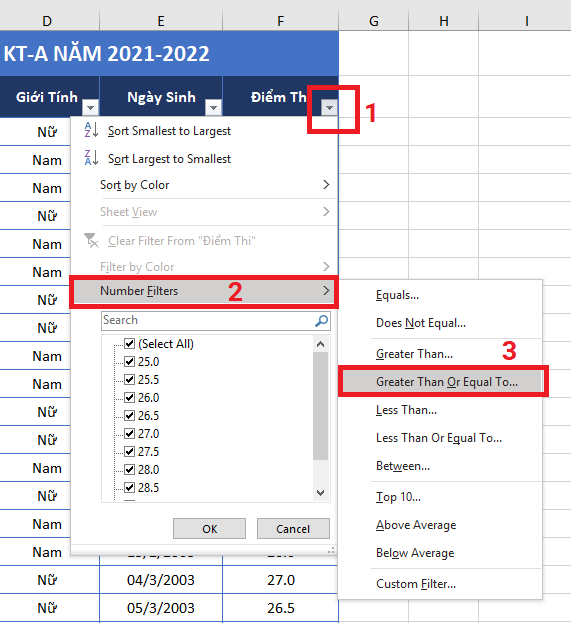Toggle the 27.5 checkbox
Screen dimensions: 571x623
click(130, 451)
